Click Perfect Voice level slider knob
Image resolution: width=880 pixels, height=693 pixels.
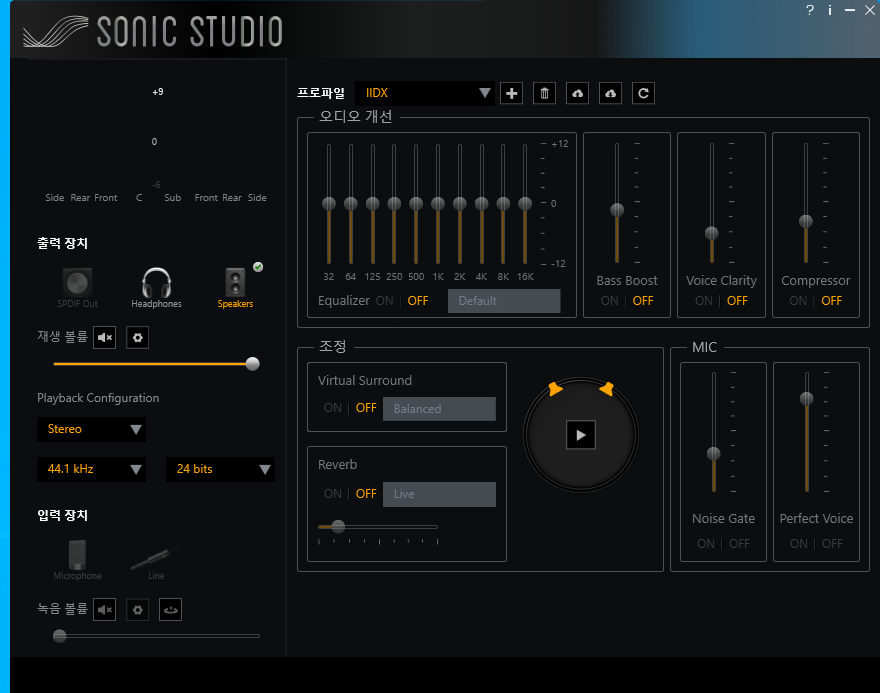click(x=806, y=398)
